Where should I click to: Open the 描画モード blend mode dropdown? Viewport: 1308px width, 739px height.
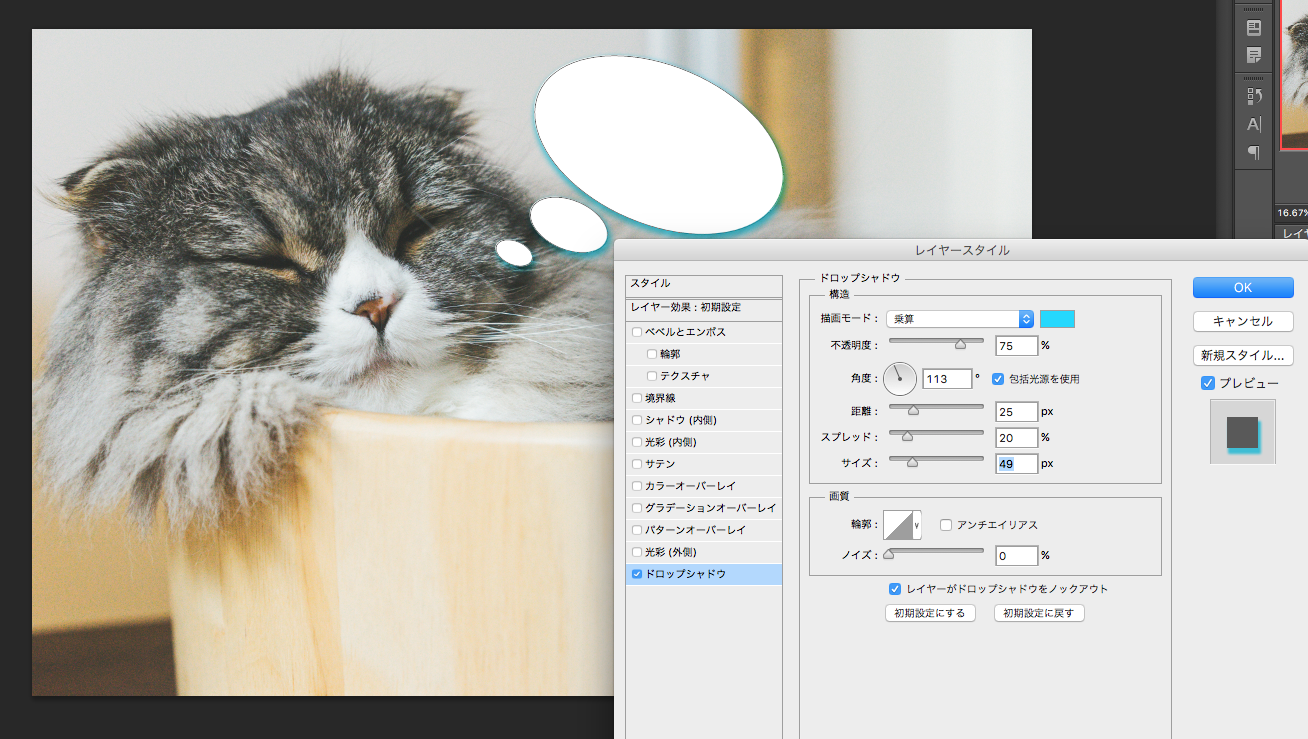[x=959, y=319]
